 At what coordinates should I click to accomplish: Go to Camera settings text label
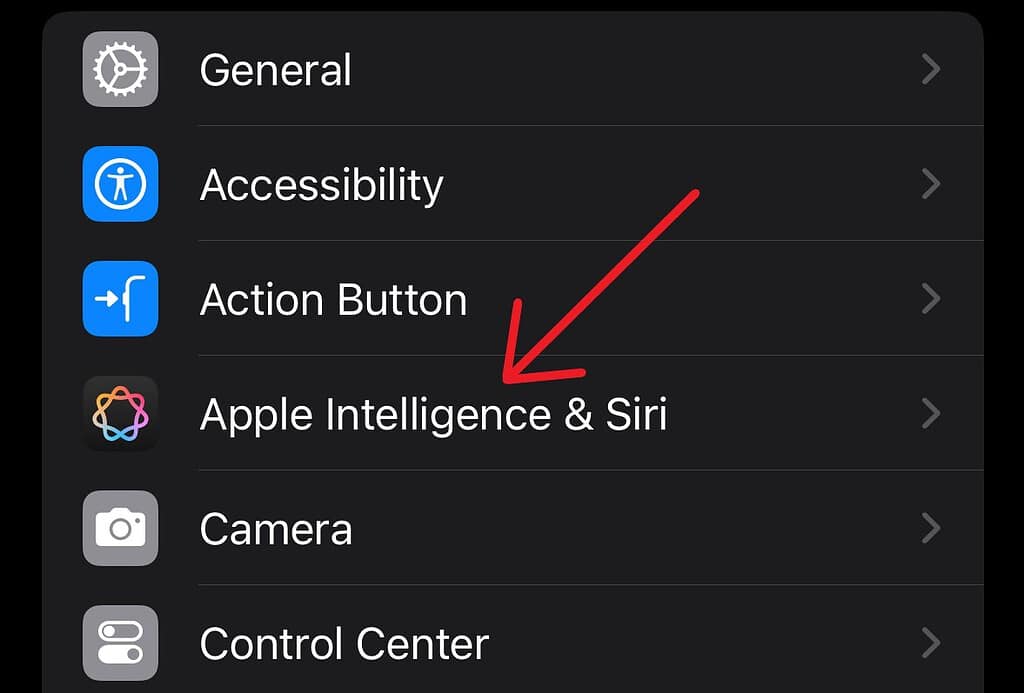pos(276,529)
